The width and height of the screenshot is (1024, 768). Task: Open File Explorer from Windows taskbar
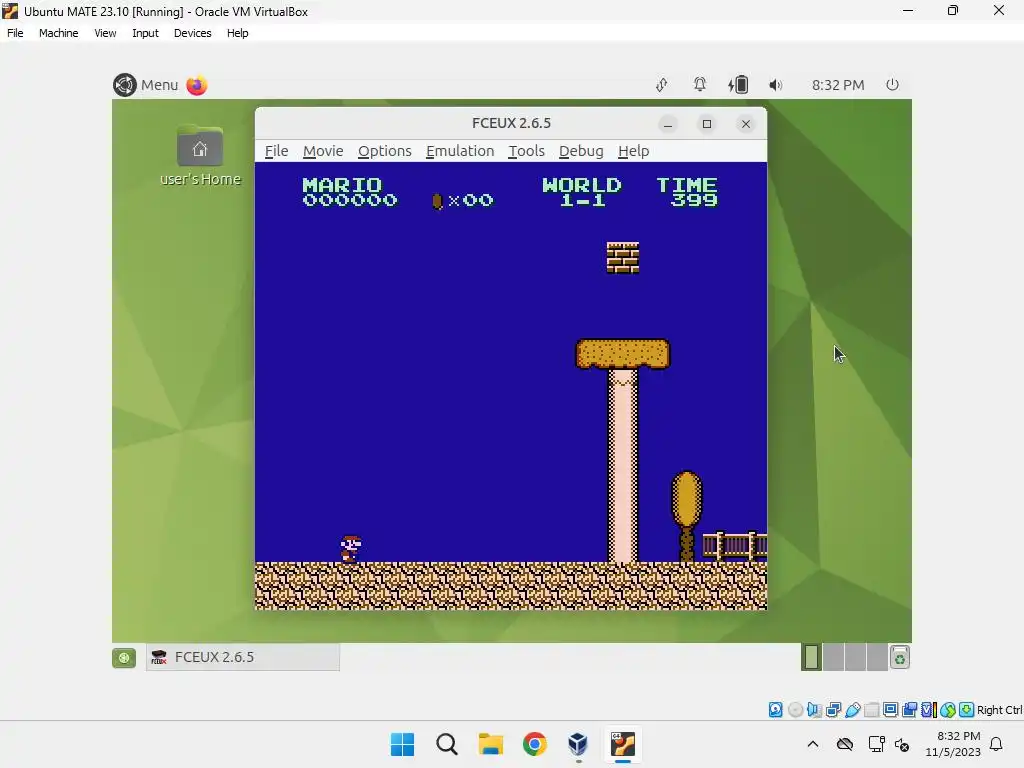[x=490, y=744]
